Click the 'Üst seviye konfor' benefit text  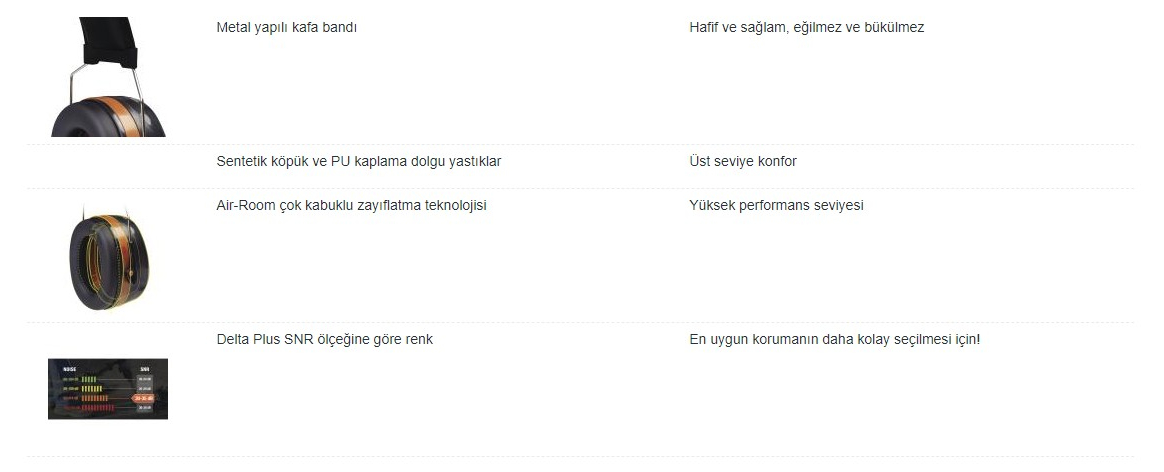(742, 161)
